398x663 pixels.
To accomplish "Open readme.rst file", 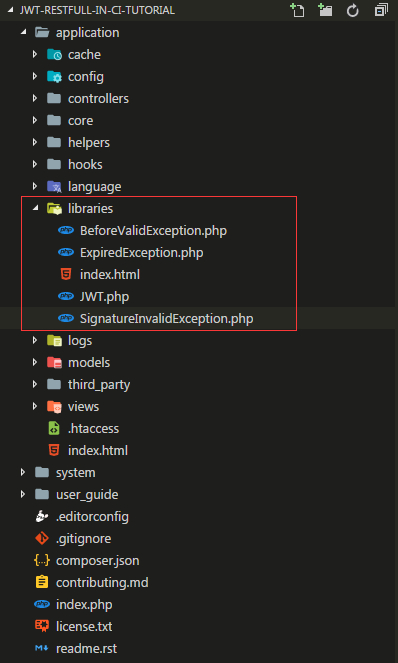I will pos(87,649).
